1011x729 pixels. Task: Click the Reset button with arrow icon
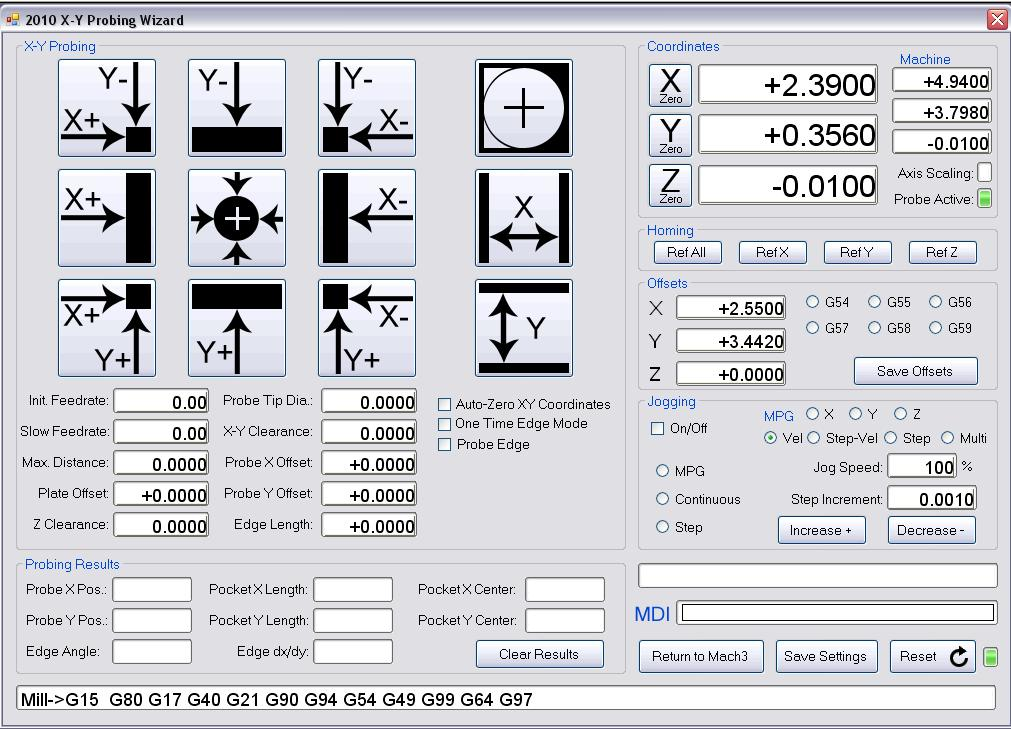[933, 656]
